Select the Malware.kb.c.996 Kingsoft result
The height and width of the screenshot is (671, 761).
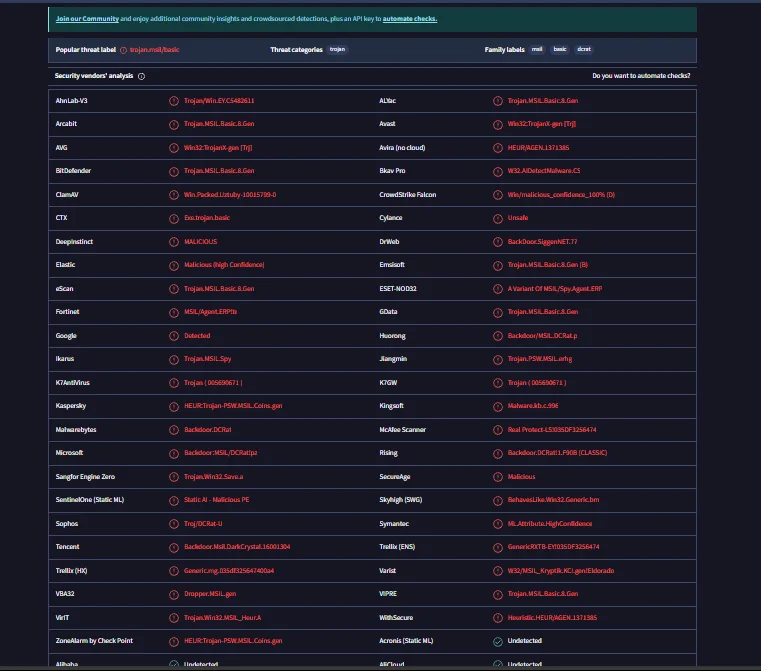533,406
